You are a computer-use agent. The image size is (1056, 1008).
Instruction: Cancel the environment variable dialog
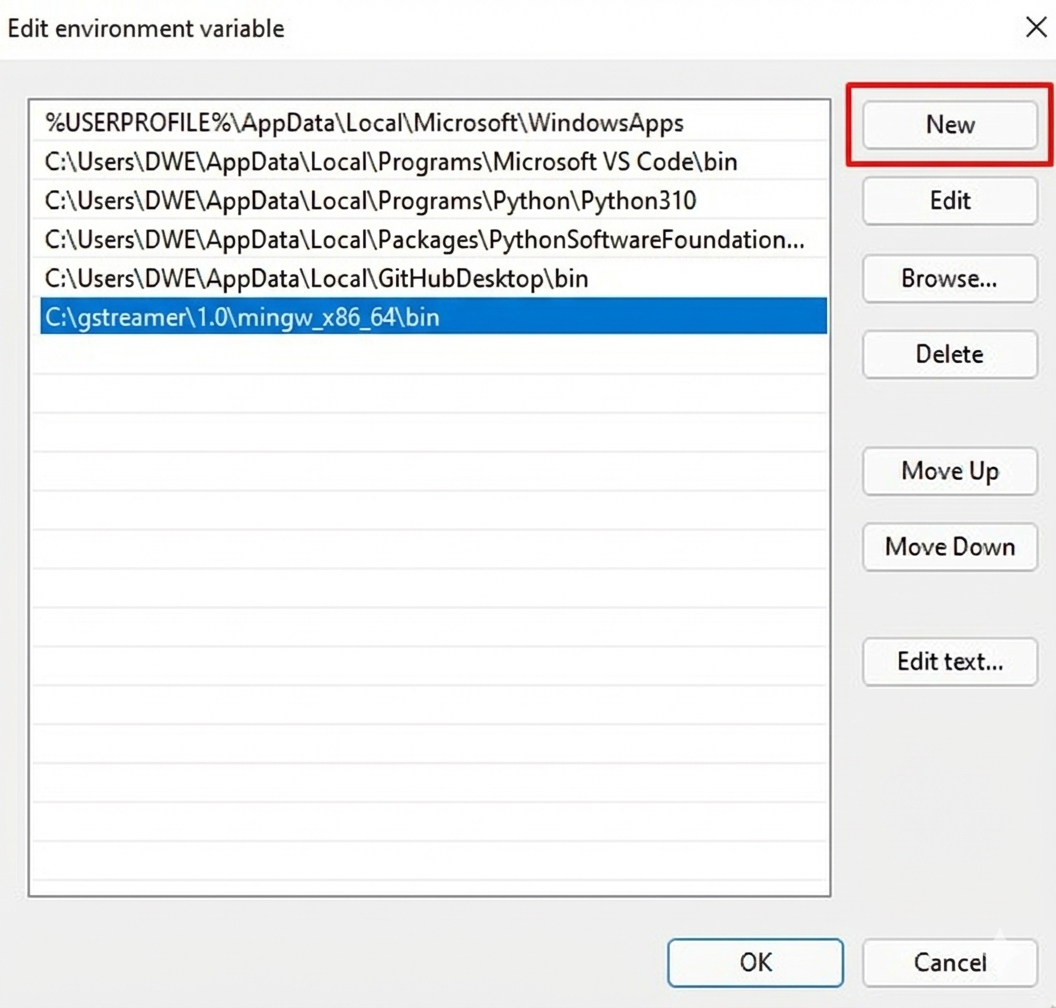[x=948, y=962]
